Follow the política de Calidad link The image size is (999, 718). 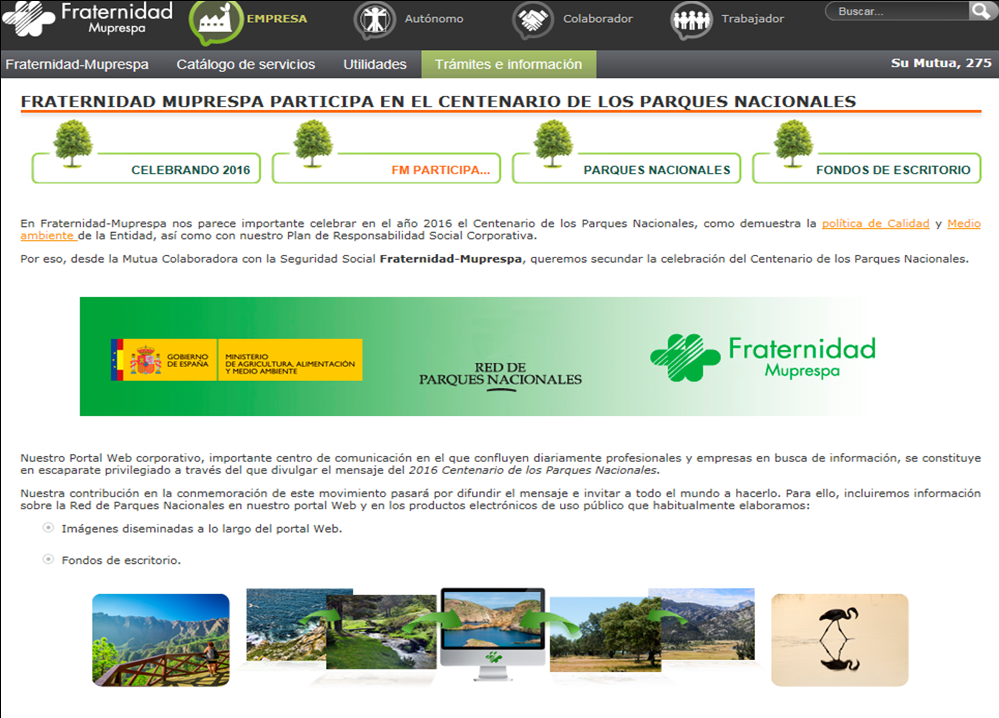click(875, 224)
